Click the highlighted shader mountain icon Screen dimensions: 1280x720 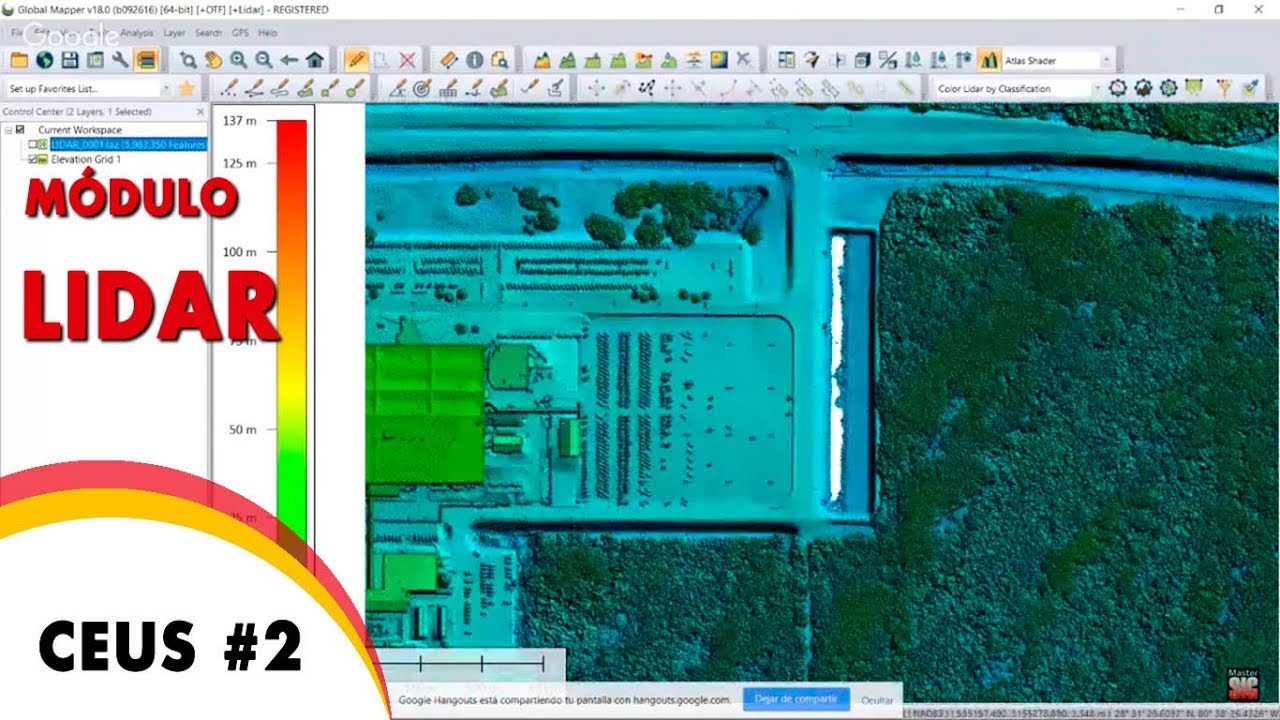[989, 60]
